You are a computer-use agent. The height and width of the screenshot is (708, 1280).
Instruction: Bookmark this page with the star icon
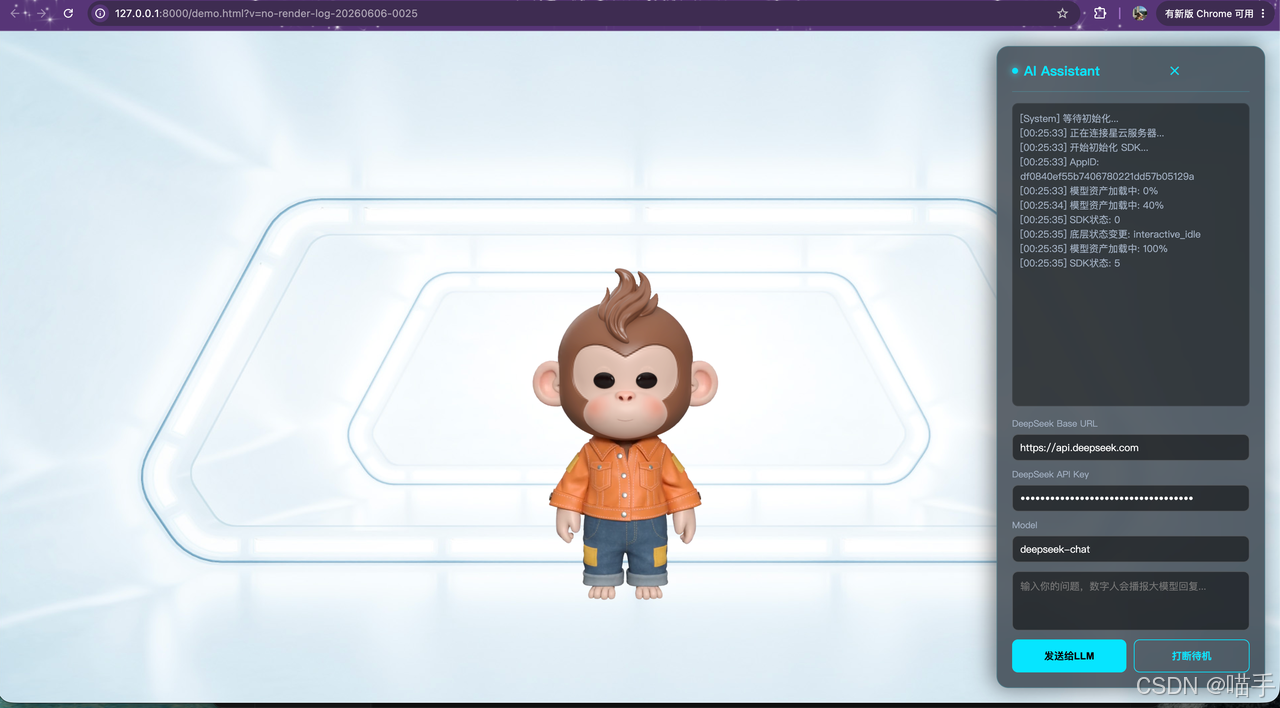(1063, 14)
